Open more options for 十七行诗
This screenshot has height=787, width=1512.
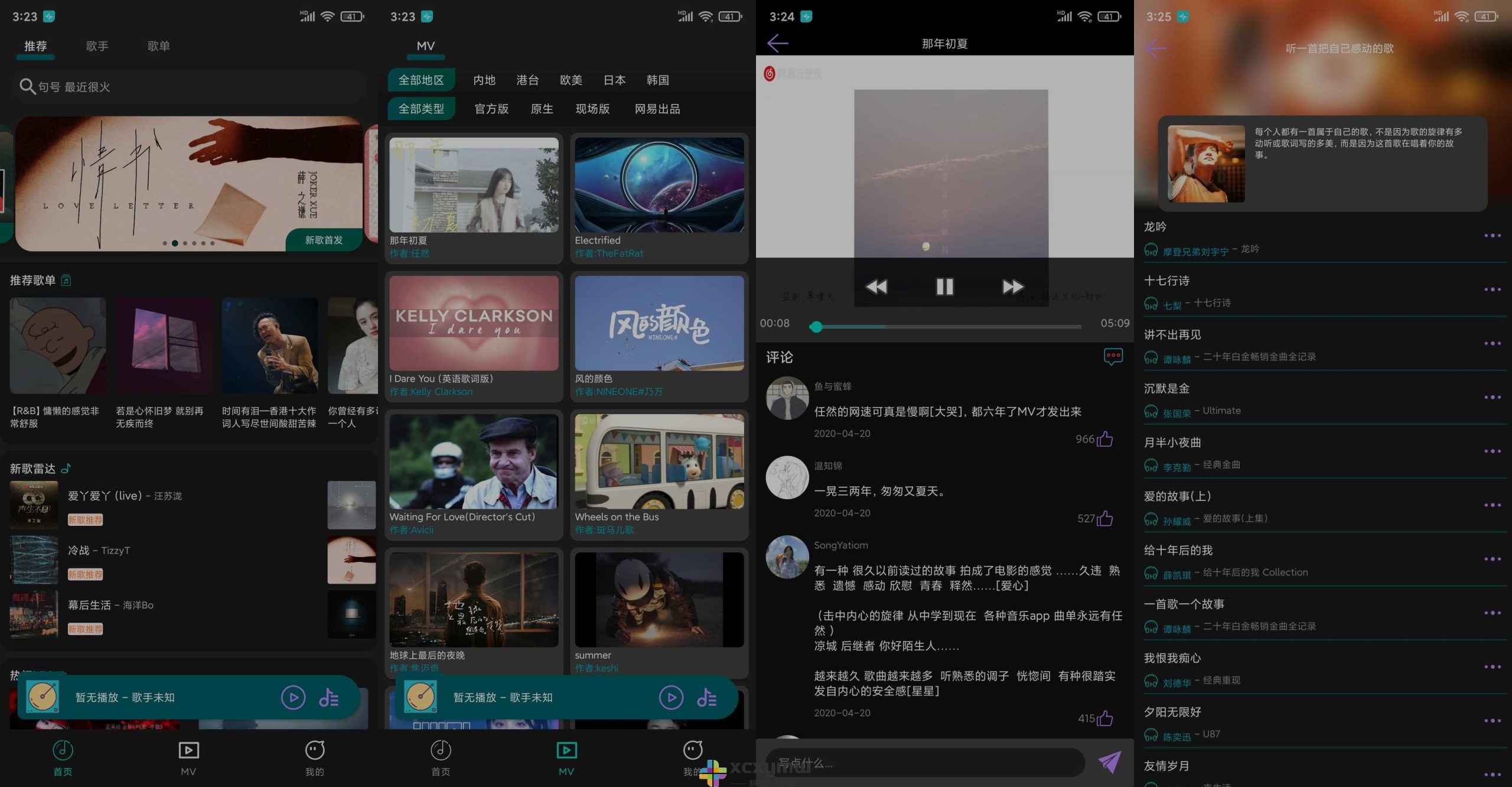tap(1494, 290)
